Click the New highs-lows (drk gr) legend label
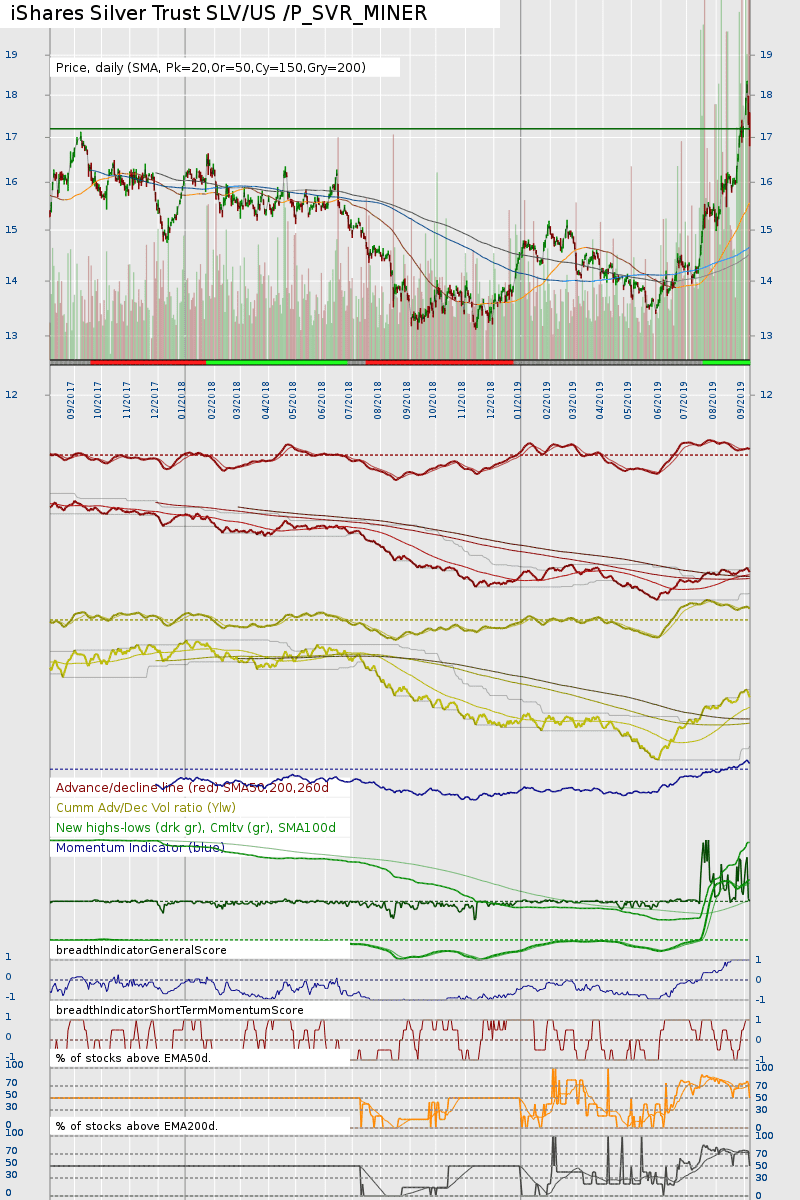 (196, 828)
